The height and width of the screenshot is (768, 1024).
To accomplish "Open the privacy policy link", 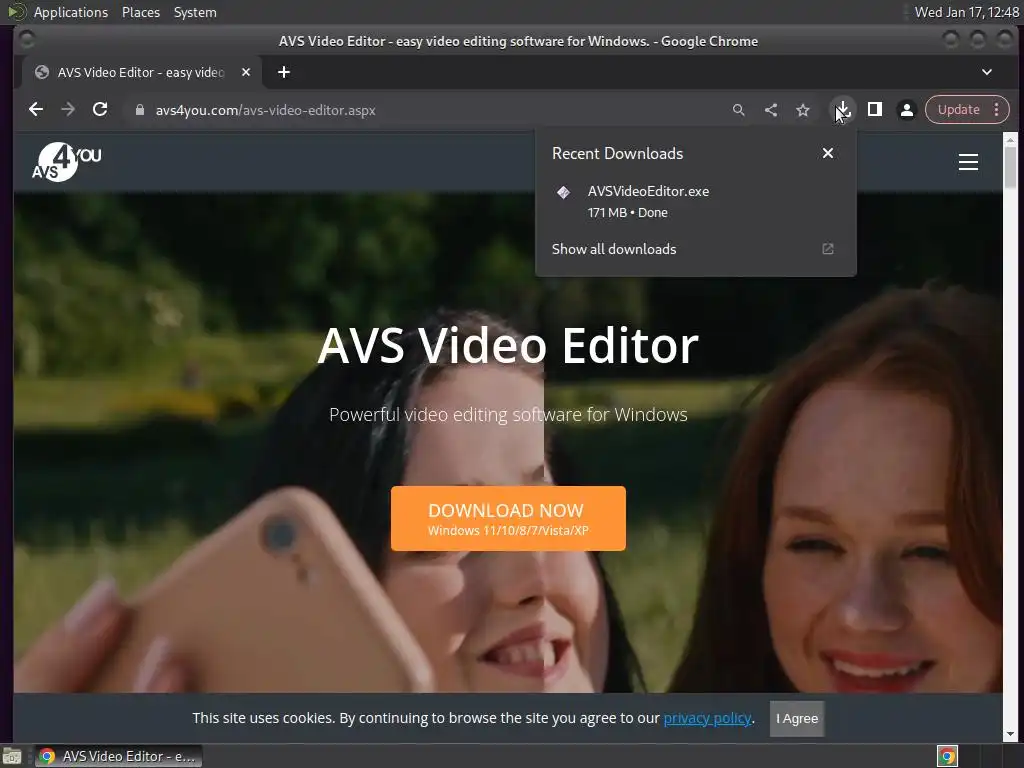I will [x=707, y=718].
